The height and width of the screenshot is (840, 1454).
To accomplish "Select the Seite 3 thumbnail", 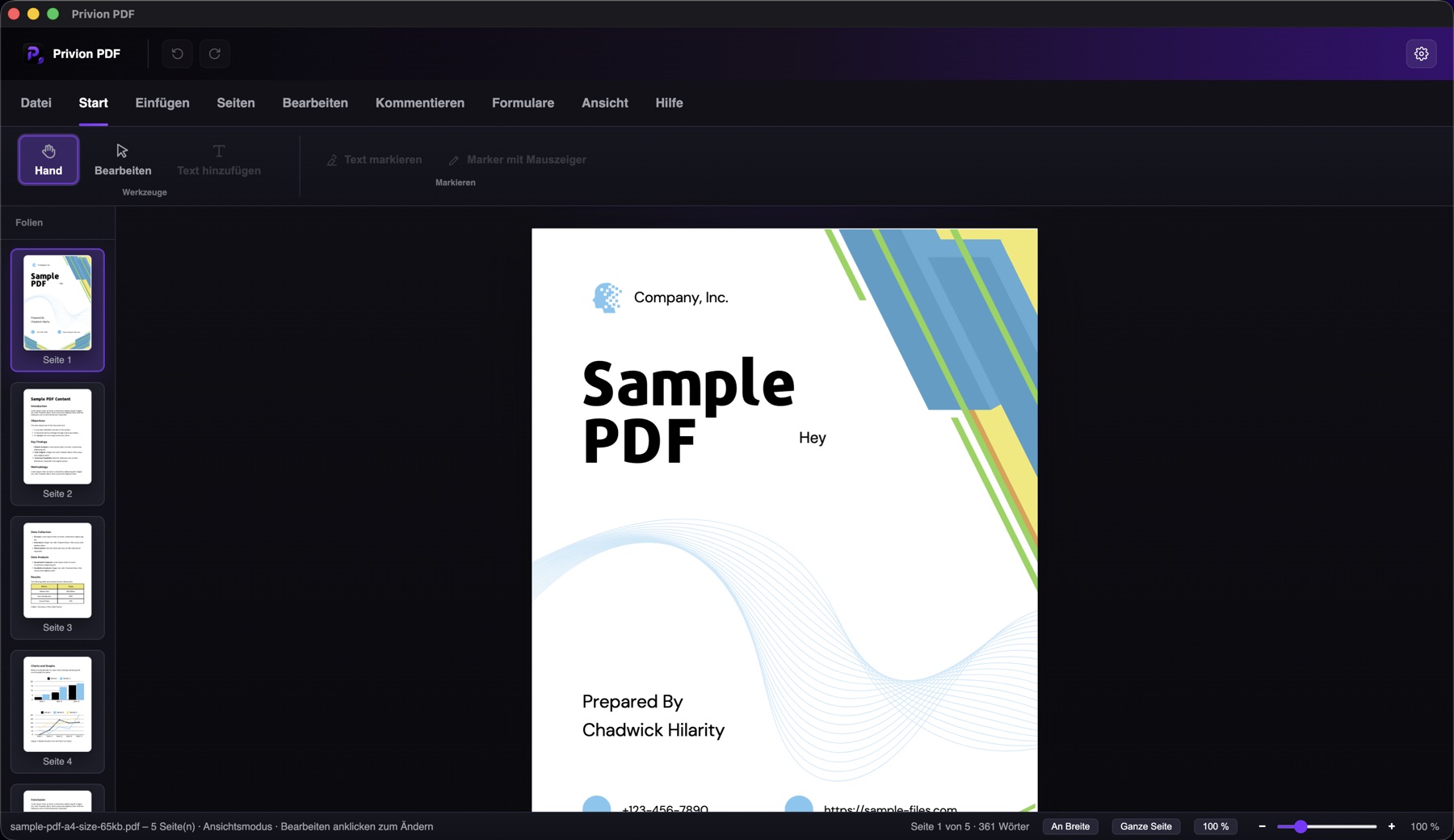I will tap(57, 577).
